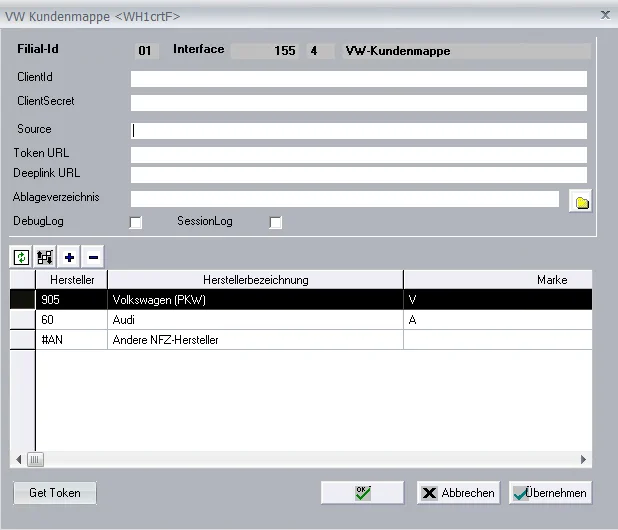
Task: Click the row selector of the Audi row
Action: click(x=22, y=320)
